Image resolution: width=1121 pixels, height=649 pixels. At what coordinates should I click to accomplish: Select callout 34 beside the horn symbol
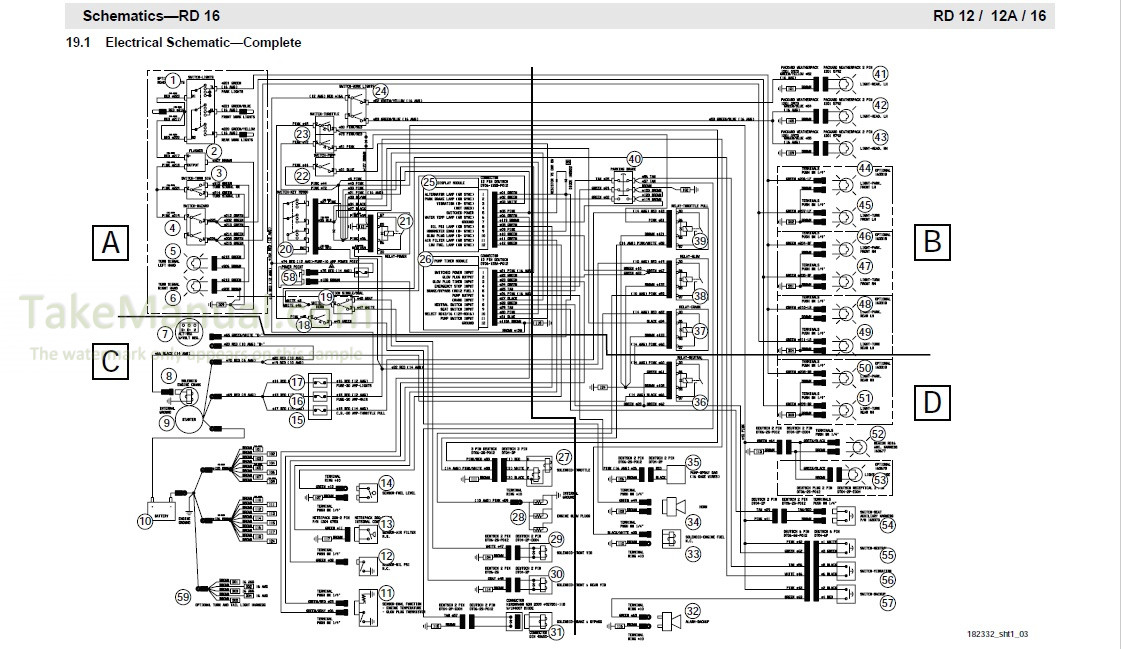(692, 519)
